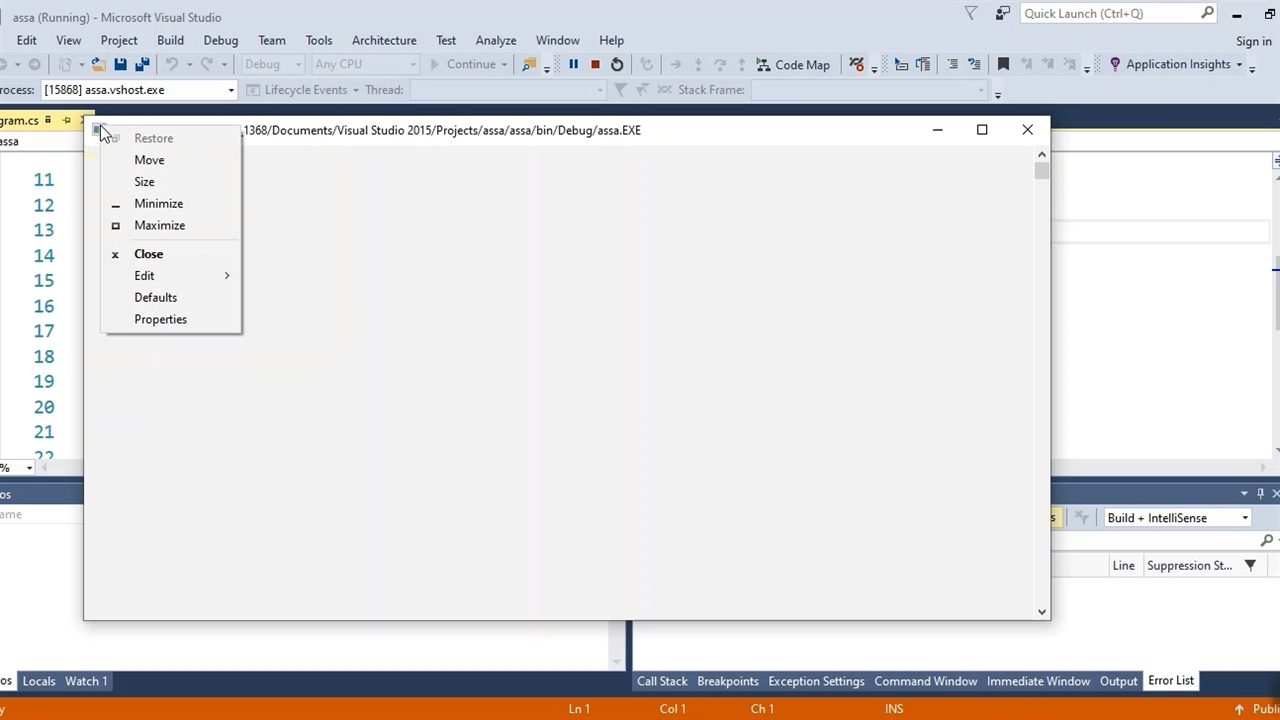This screenshot has width=1280, height=720.
Task: Click the Save All toolbar icon
Action: tap(142, 64)
